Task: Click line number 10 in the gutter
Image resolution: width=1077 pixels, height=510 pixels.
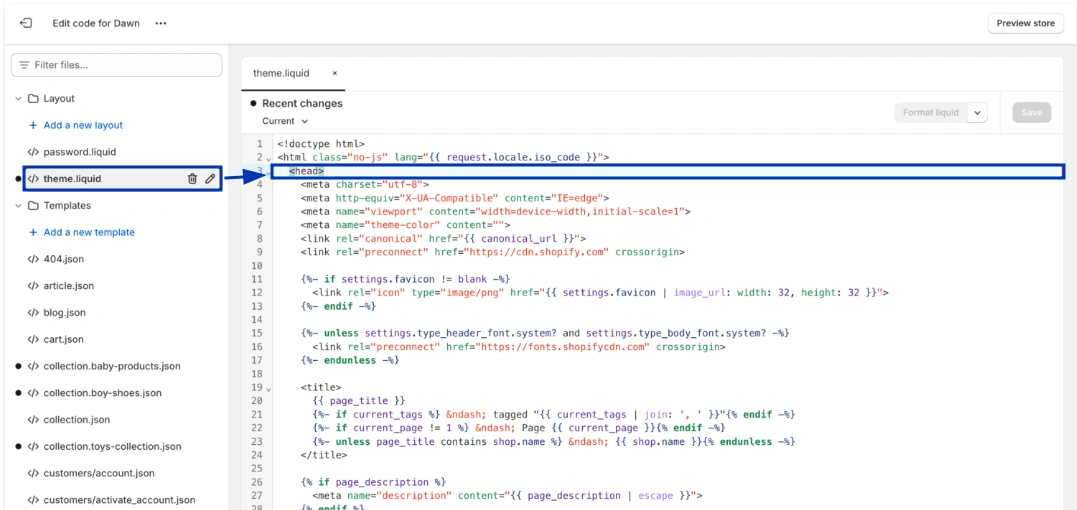Action: pos(258,266)
